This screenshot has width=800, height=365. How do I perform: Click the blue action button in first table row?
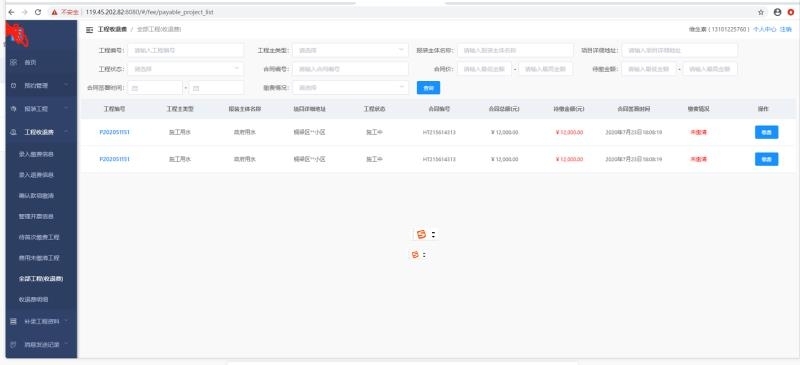[766, 132]
